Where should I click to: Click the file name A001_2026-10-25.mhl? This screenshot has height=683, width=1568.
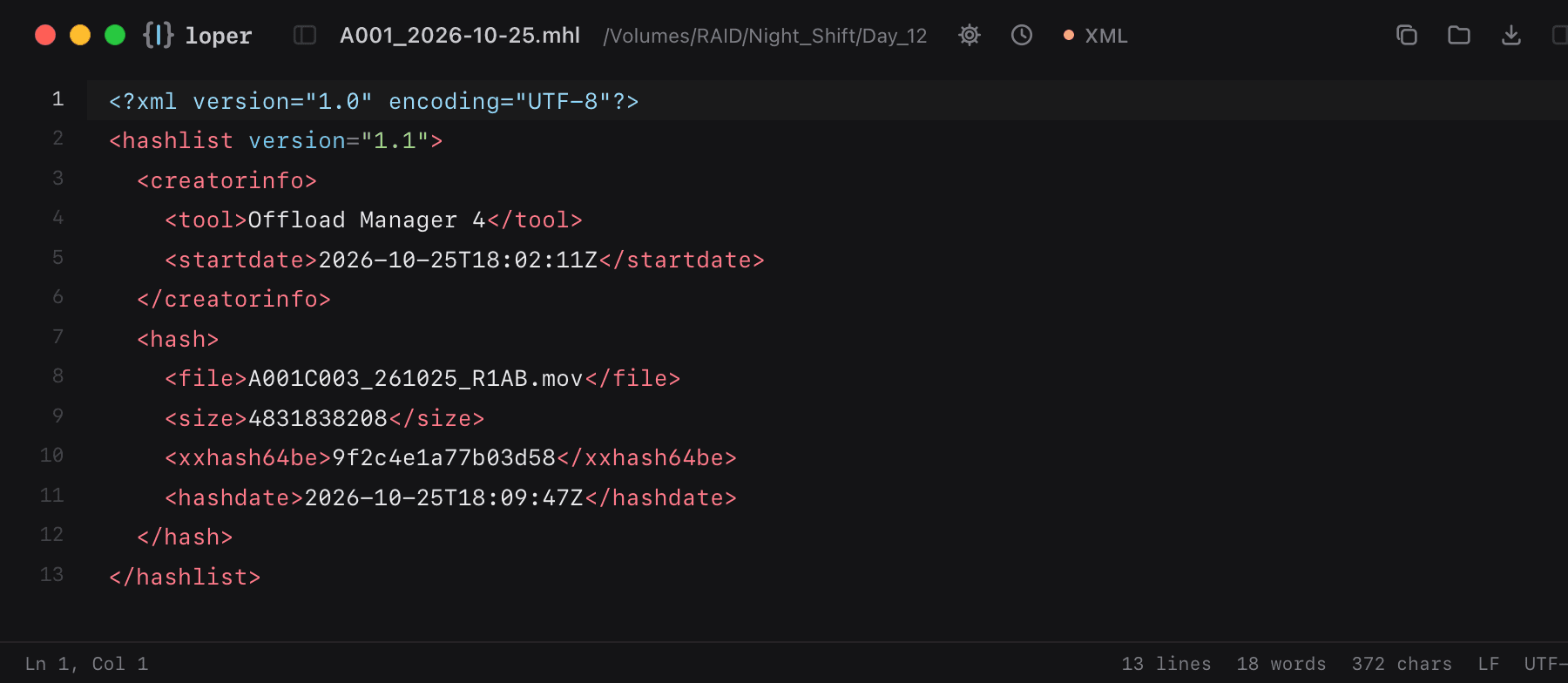tap(460, 36)
